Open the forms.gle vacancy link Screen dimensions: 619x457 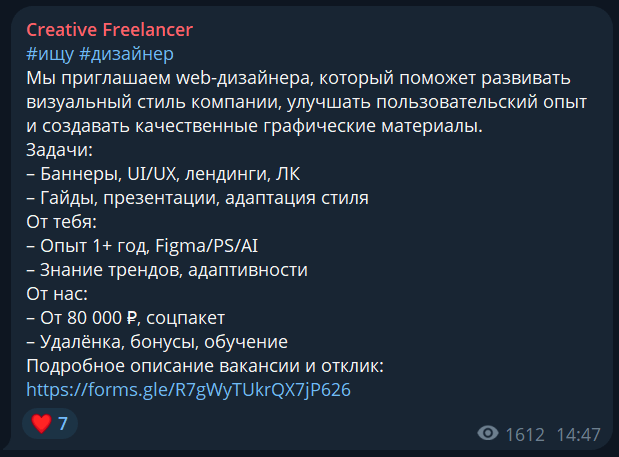point(188,390)
